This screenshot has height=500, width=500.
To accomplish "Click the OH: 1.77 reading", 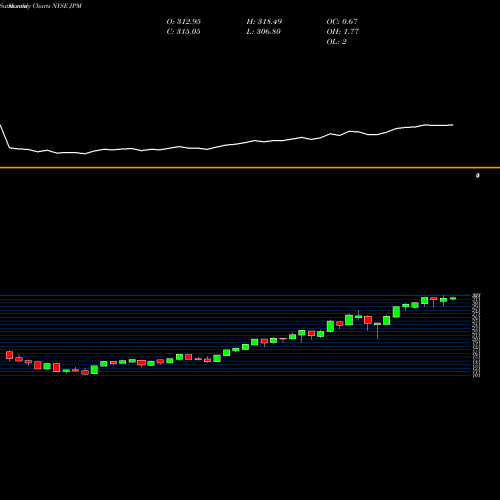I will (x=343, y=31).
